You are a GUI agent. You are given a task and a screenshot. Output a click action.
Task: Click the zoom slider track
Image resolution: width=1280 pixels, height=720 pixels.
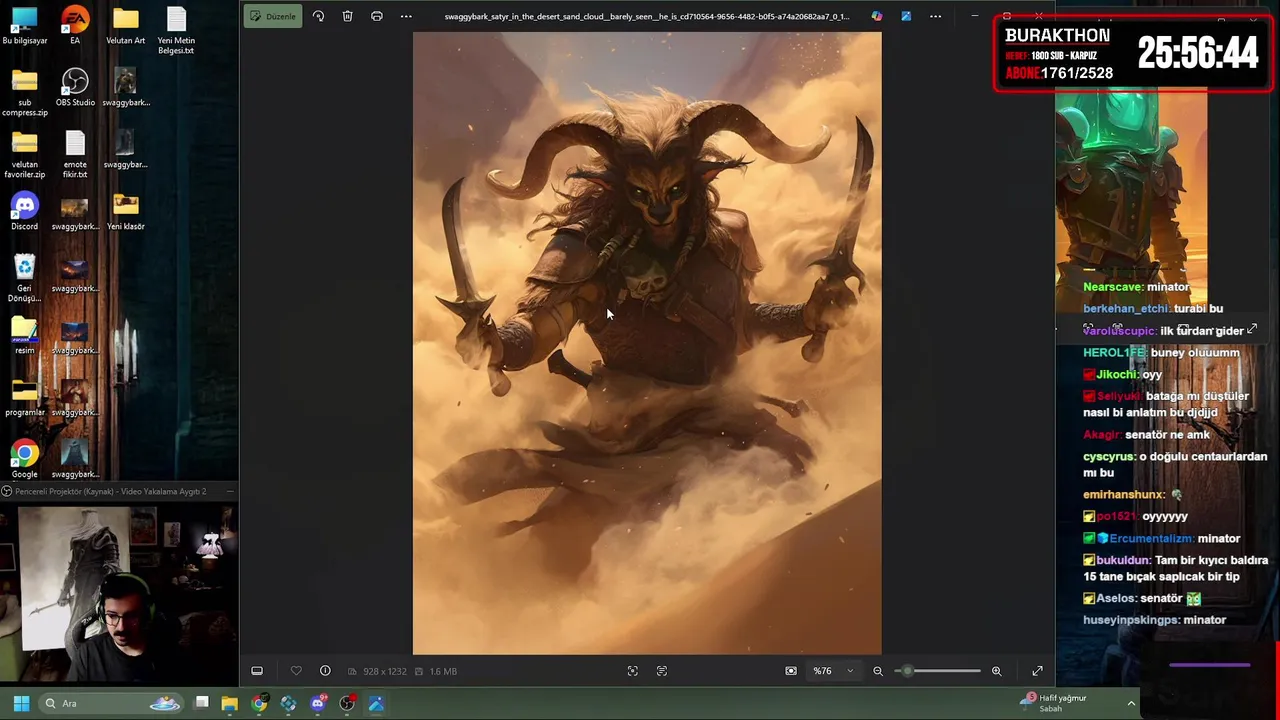[938, 671]
